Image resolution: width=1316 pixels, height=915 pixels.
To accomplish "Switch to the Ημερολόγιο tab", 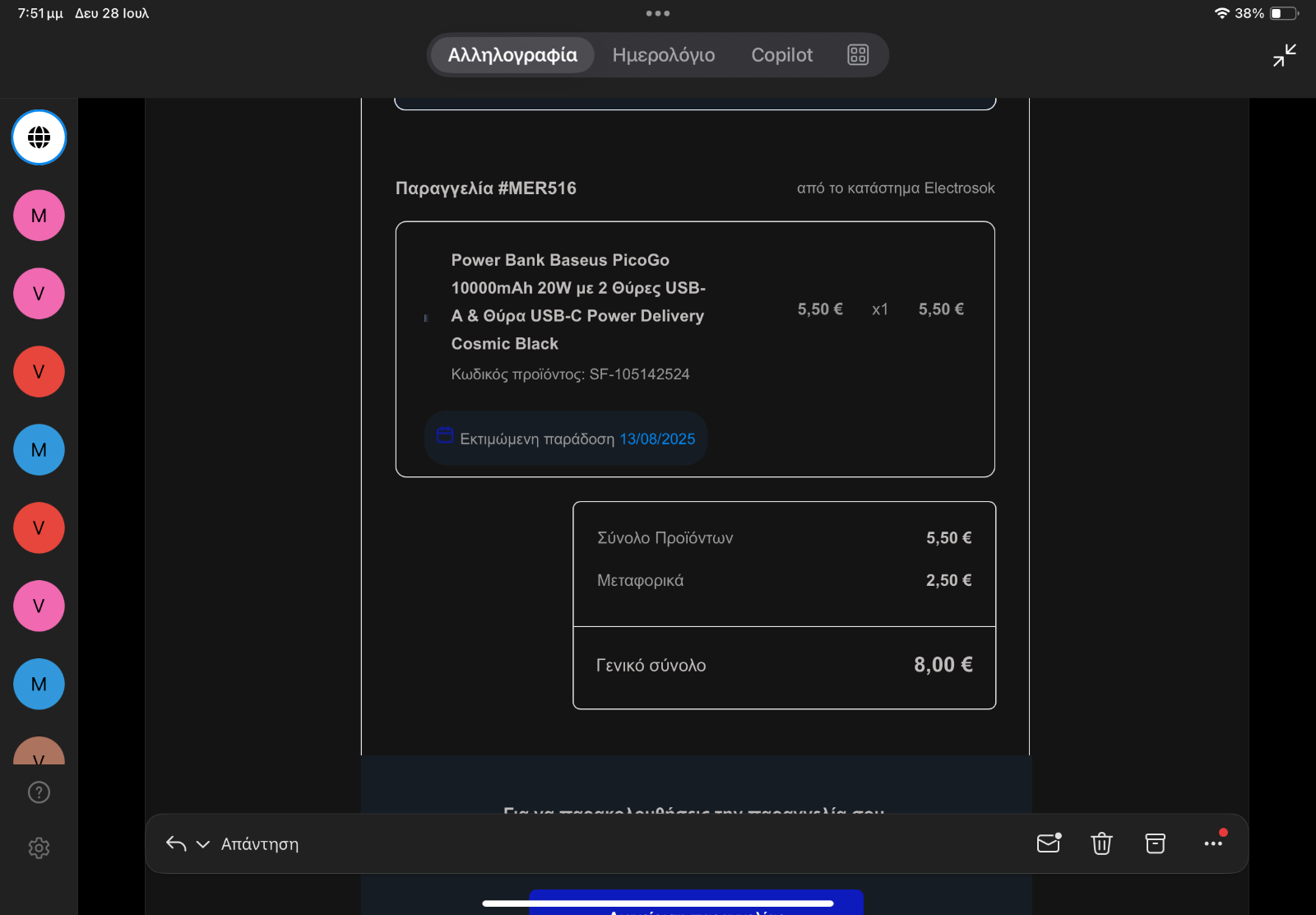I will click(664, 55).
